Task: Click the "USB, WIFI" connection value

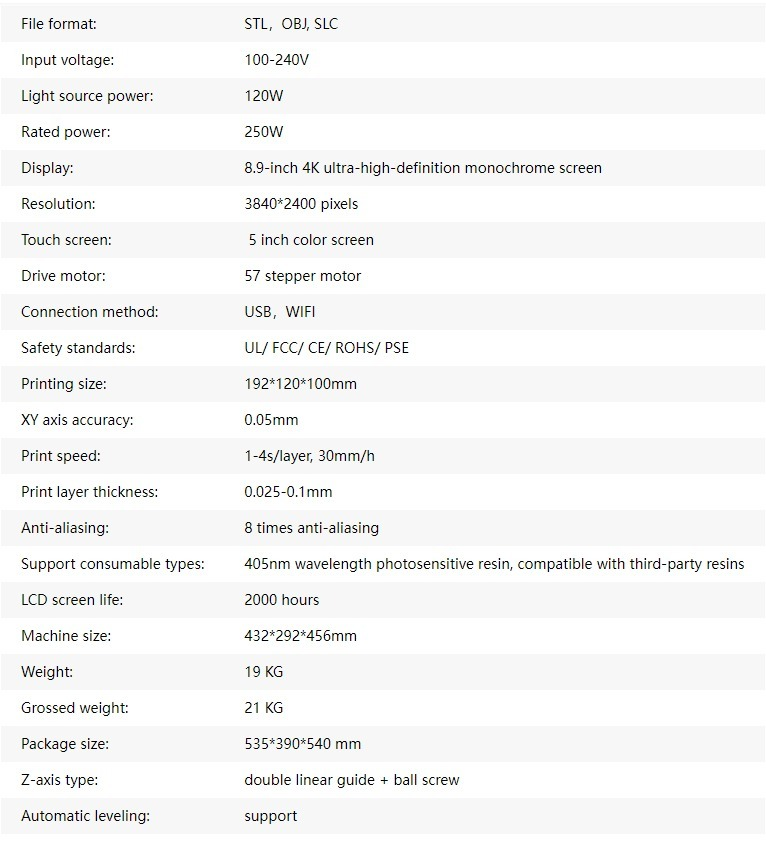Action: pyautogui.click(x=280, y=312)
